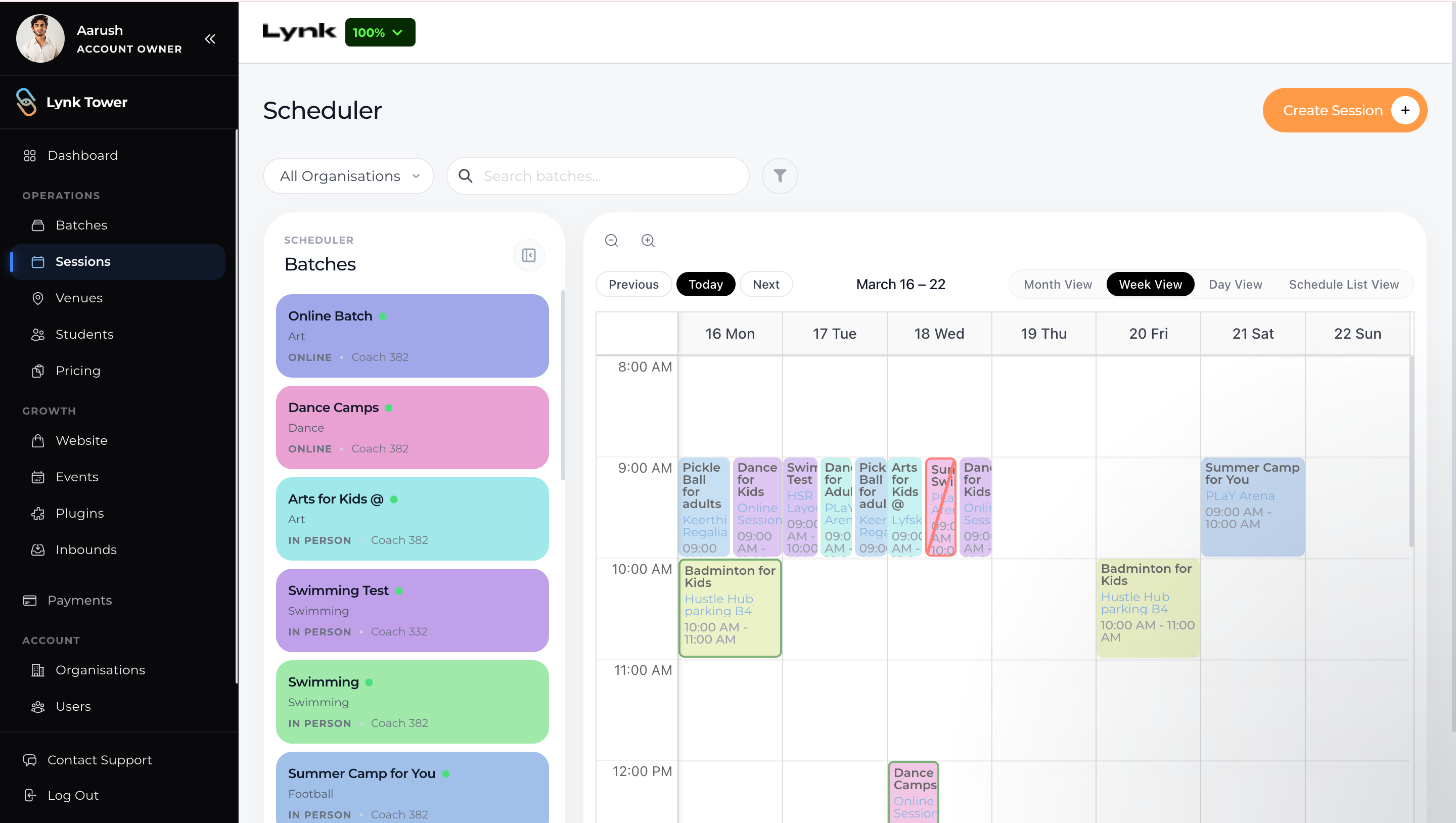Select the Week View tab

tap(1150, 284)
